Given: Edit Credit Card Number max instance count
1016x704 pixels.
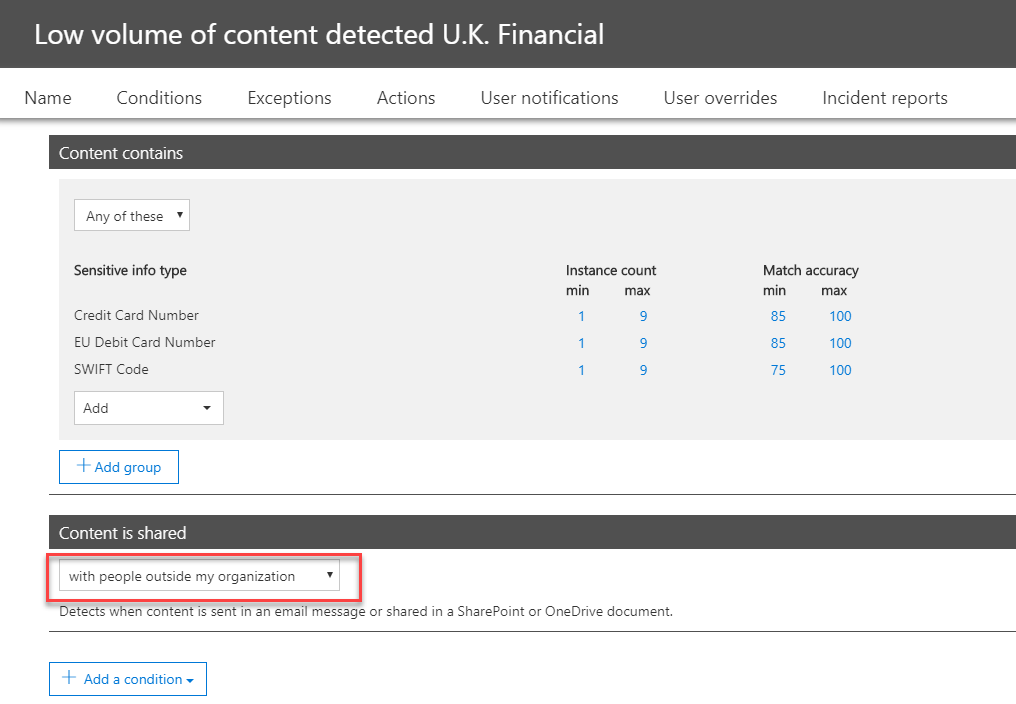Looking at the screenshot, I should 643,316.
